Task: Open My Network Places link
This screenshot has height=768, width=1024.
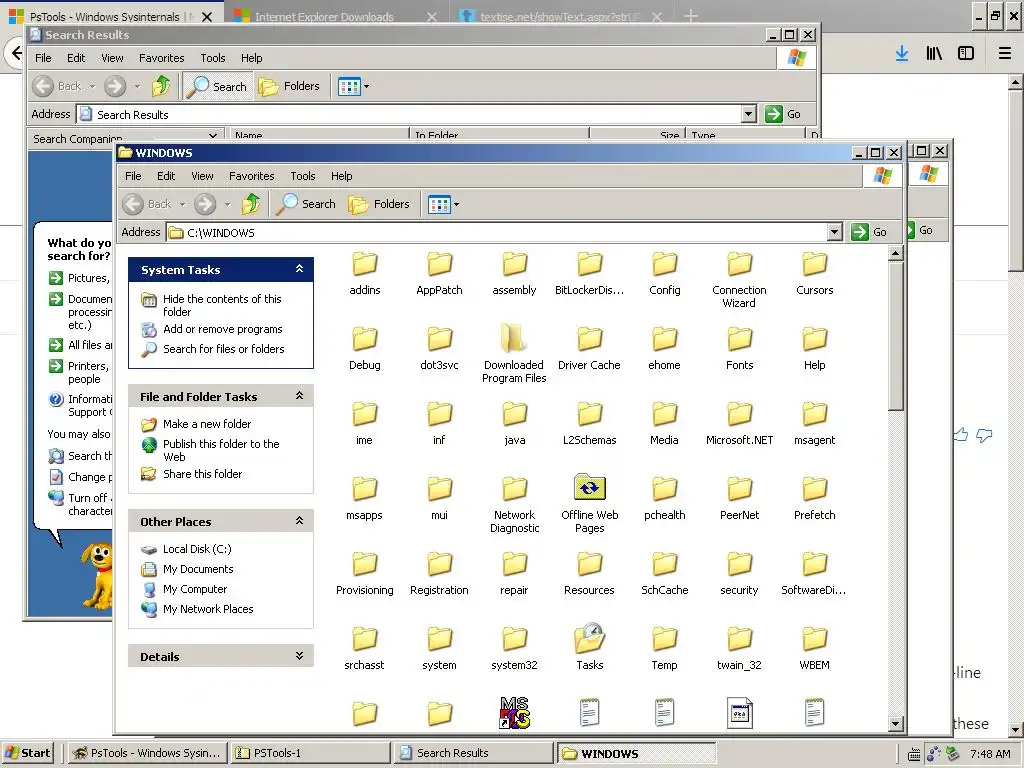Action: coord(208,609)
